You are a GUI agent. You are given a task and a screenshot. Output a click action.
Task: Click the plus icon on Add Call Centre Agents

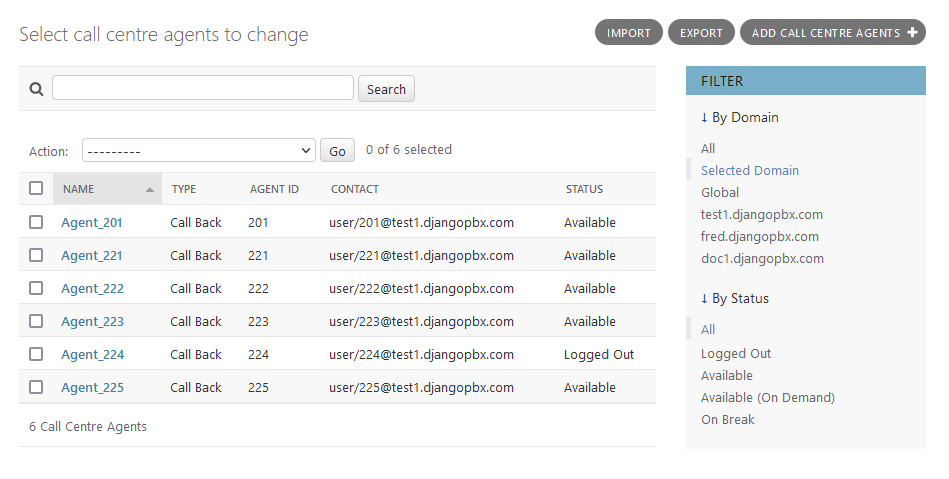[912, 33]
